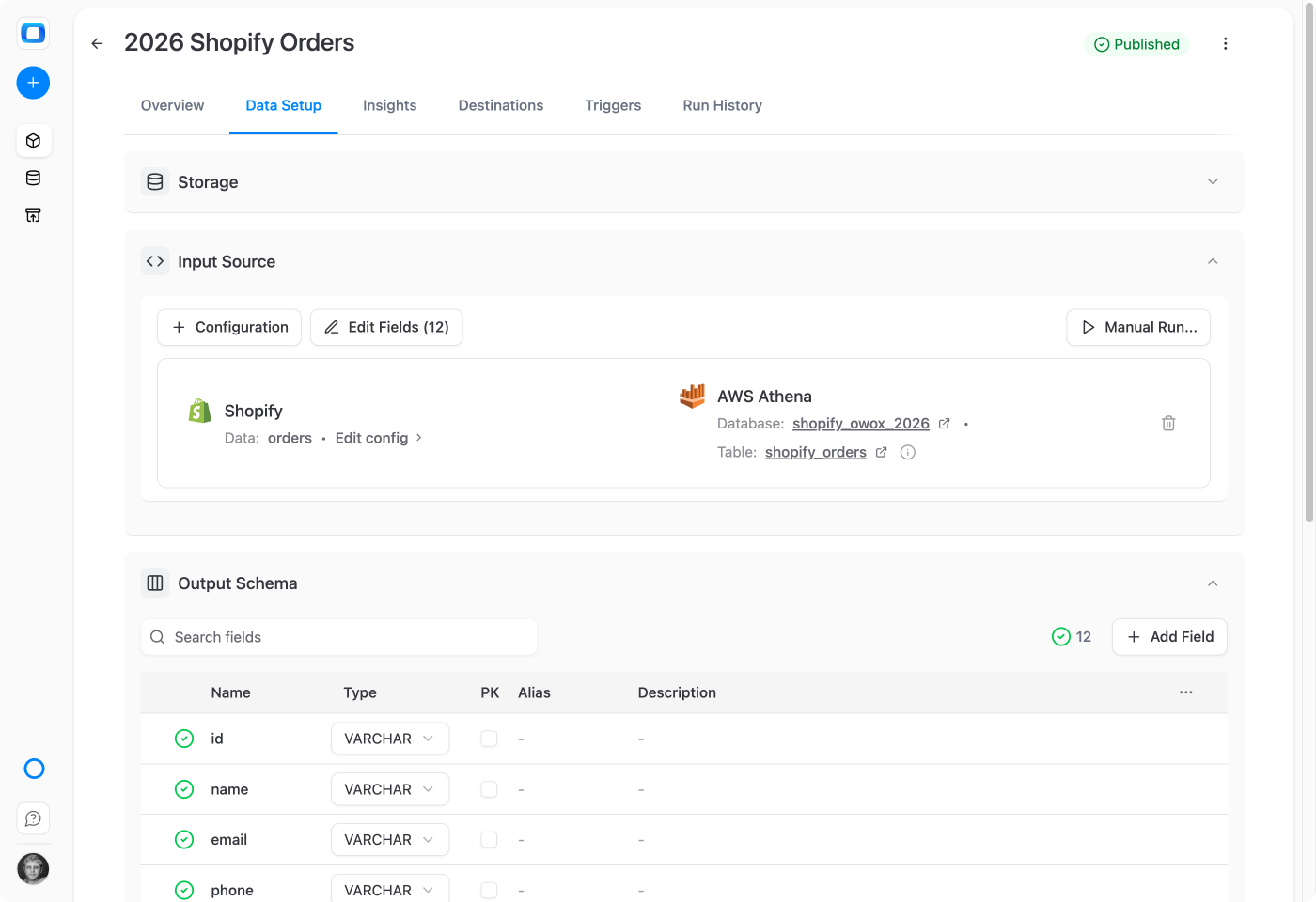Switch to the Overview tab
The height and width of the screenshot is (902, 1316).
(172, 105)
